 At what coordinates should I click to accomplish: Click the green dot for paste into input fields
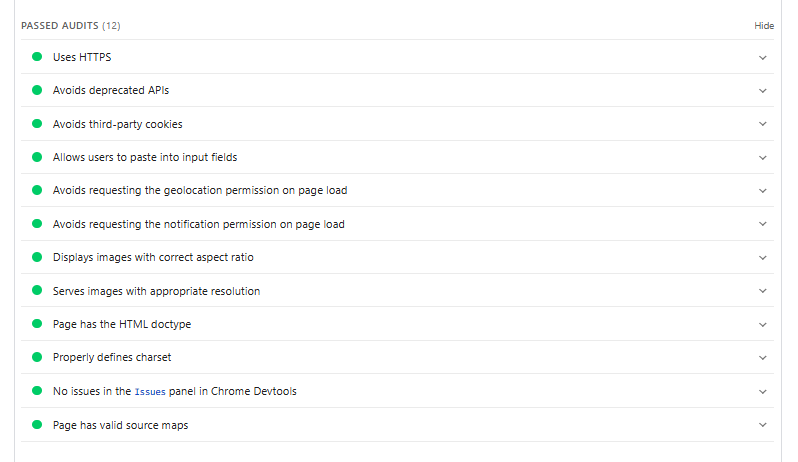(x=37, y=157)
